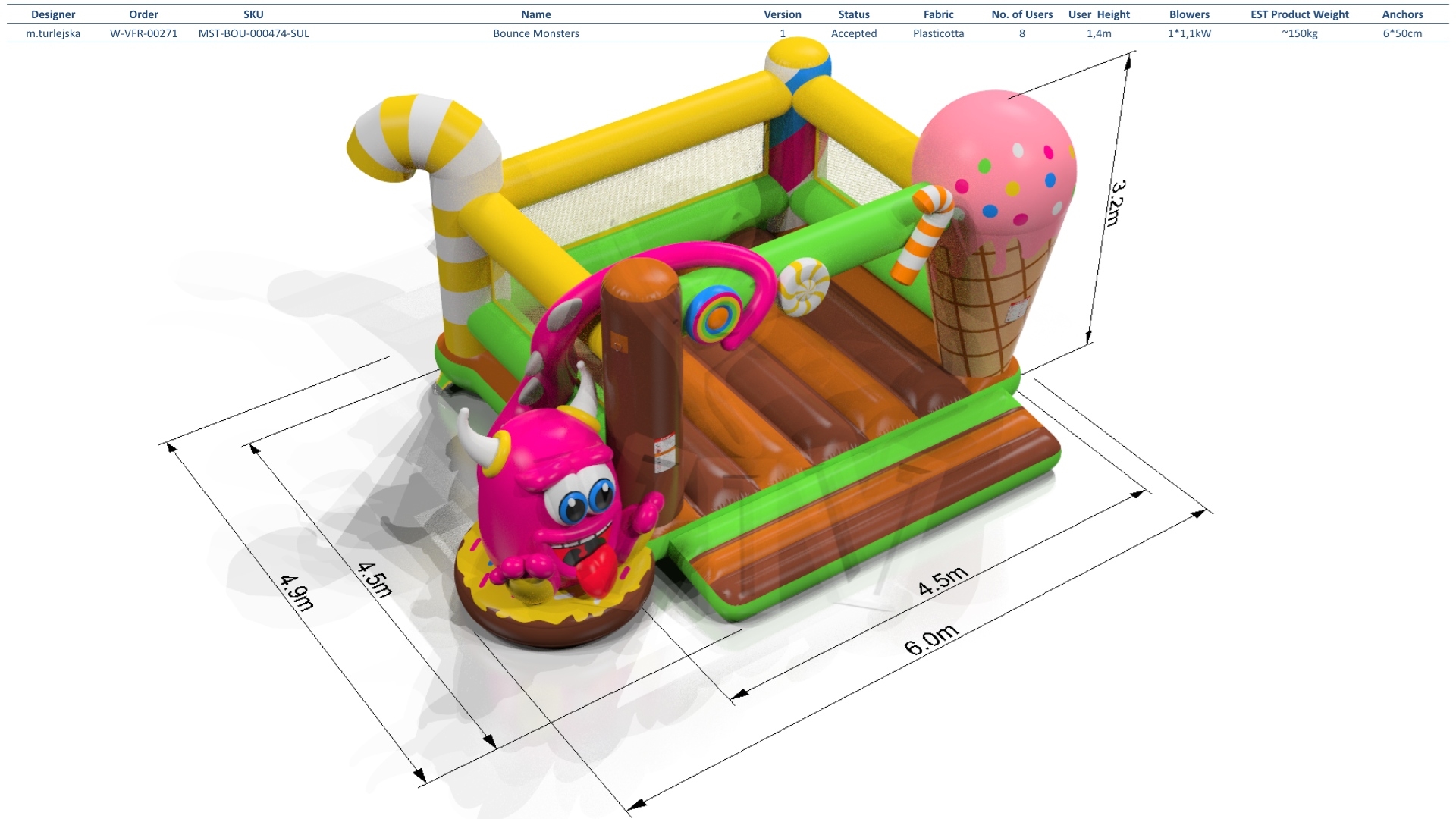
Task: Select the 'EST Product Weight' header
Action: pos(1299,14)
